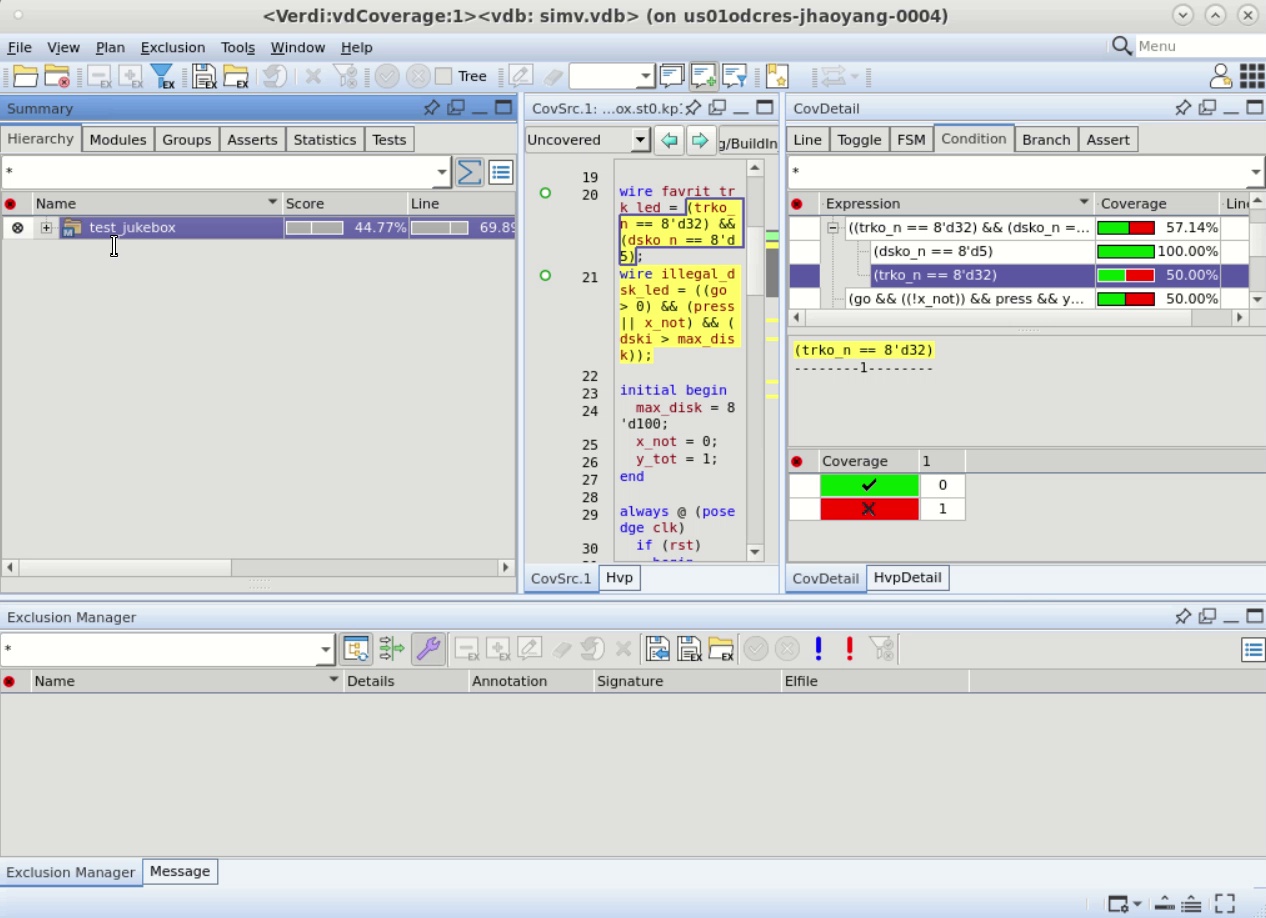
Task: Enable the Tree checkbox
Action: (444, 77)
